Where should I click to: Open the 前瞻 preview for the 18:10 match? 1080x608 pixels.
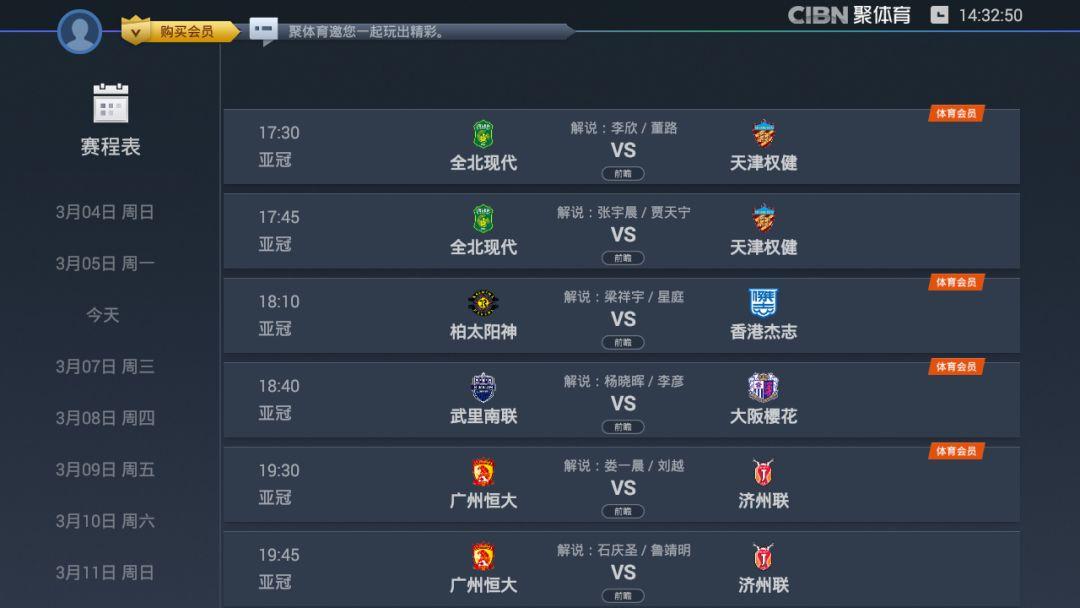point(623,342)
